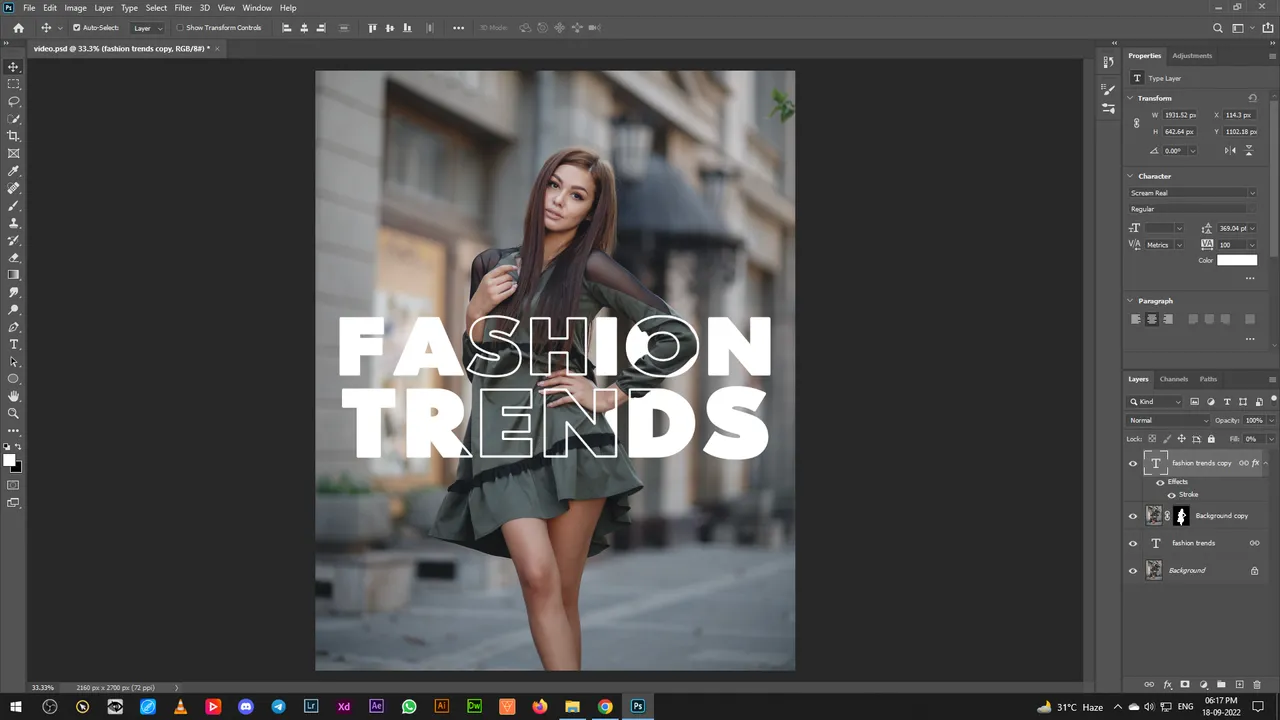Select the Gradient tool
The image size is (1280, 720).
pyautogui.click(x=13, y=274)
